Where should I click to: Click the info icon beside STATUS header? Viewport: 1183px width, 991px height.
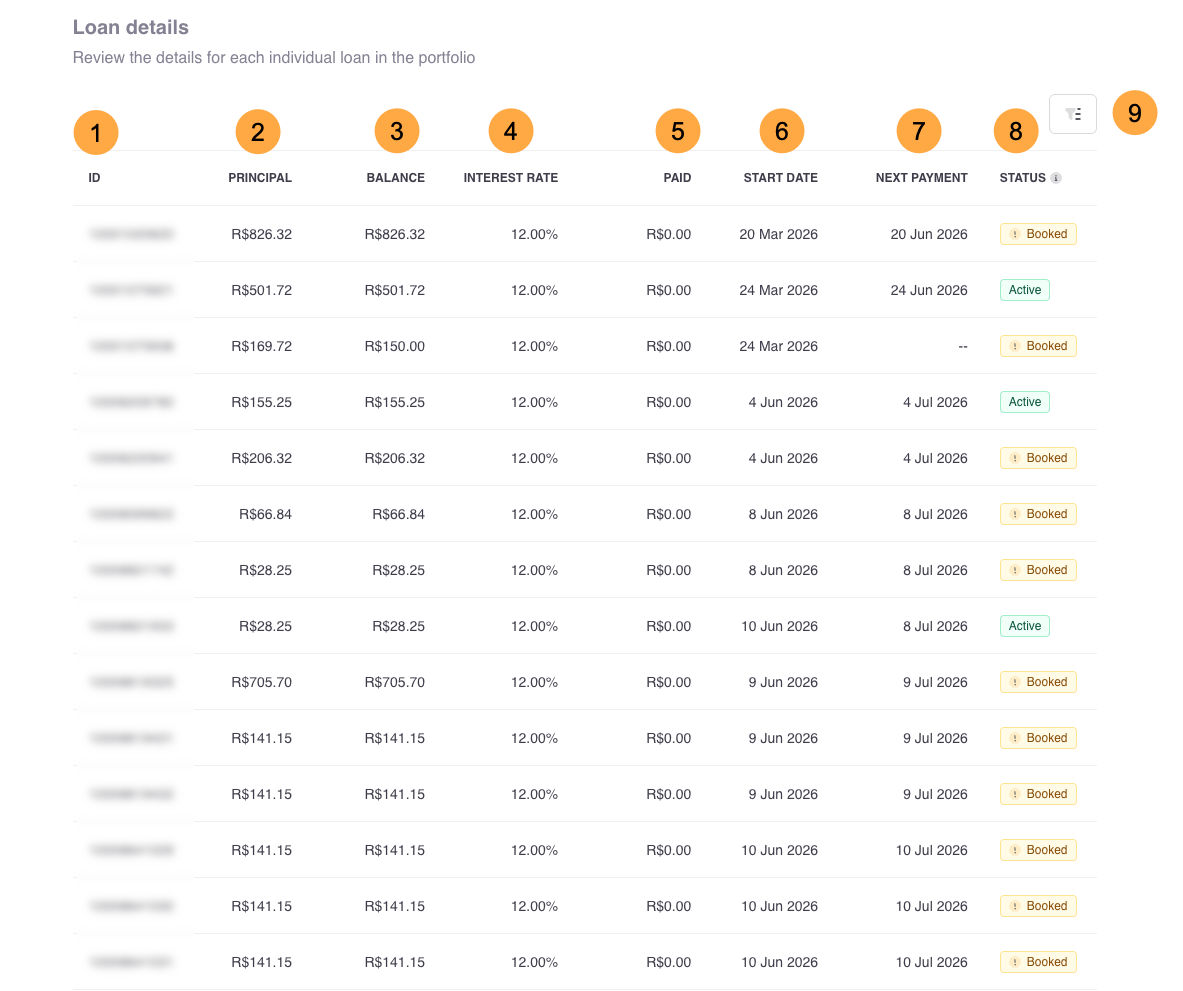(1056, 178)
